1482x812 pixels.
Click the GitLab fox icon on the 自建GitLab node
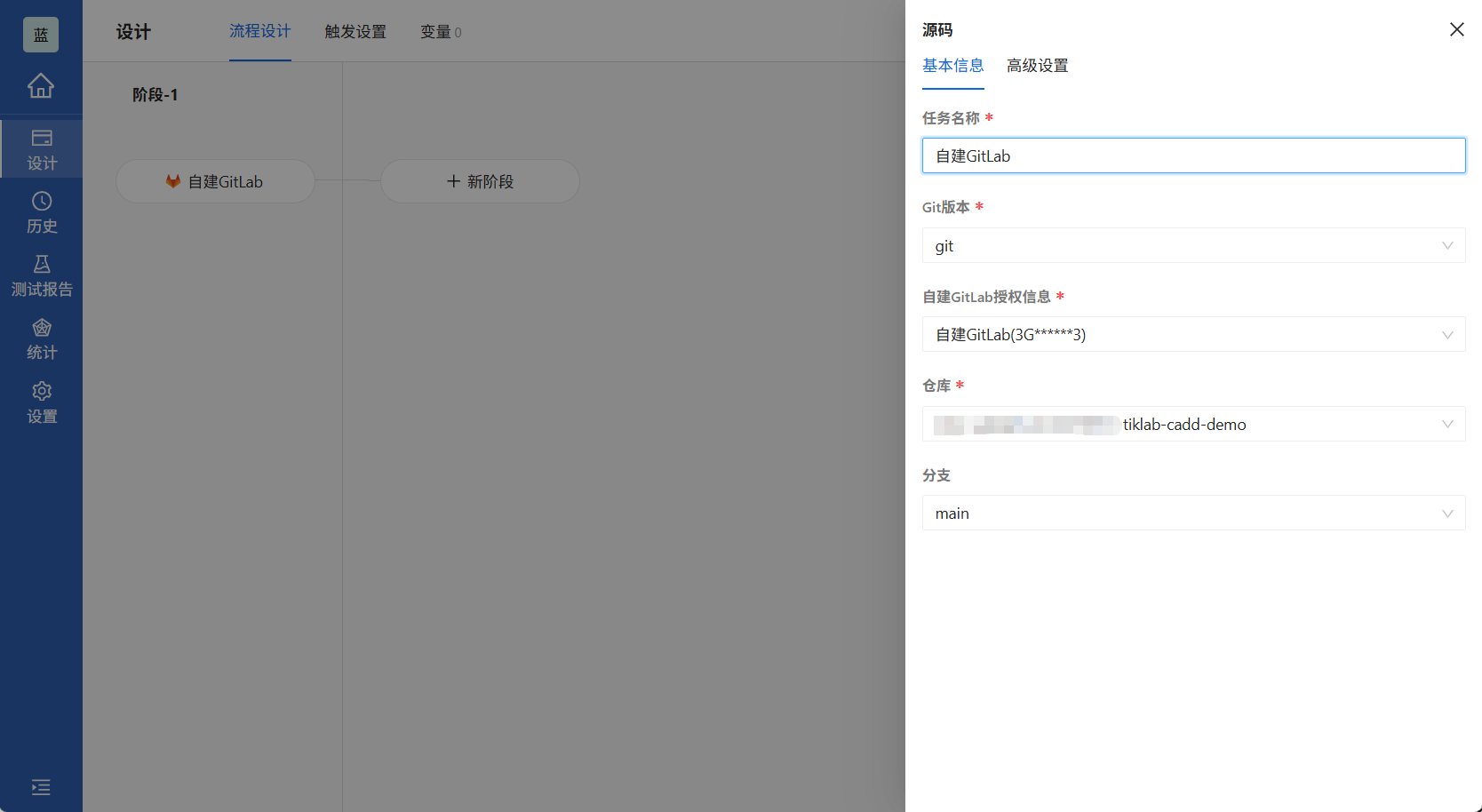(x=172, y=181)
